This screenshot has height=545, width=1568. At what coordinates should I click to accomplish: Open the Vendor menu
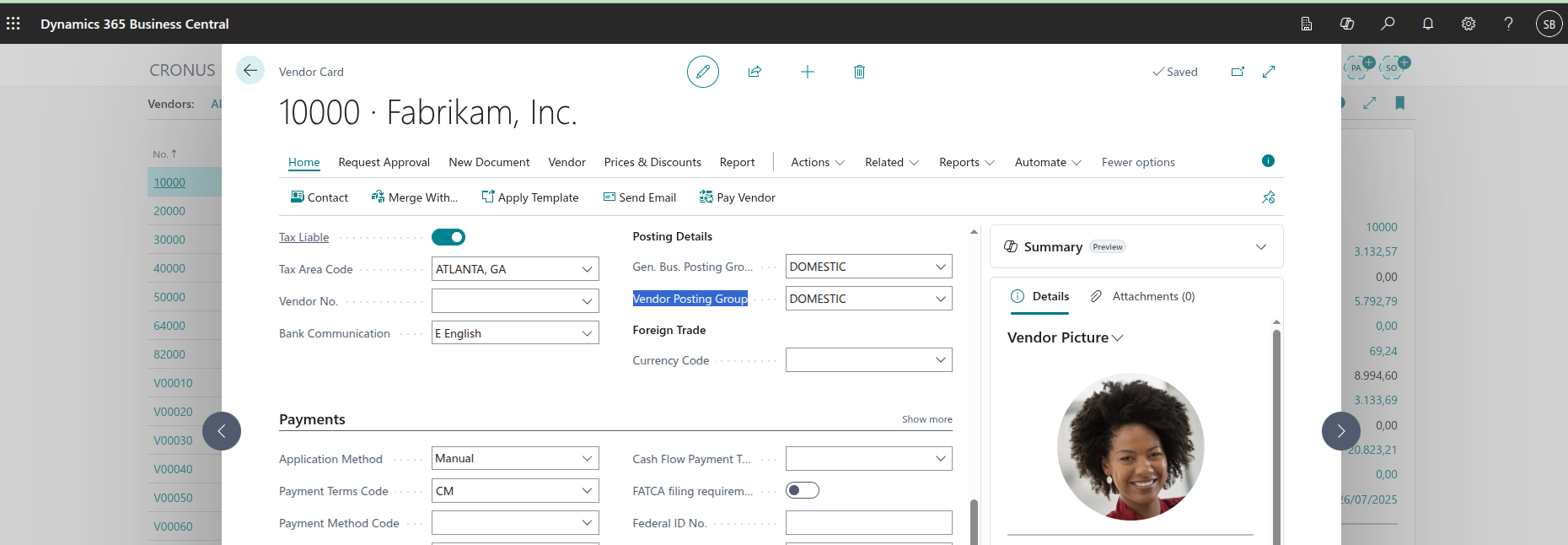(x=567, y=162)
